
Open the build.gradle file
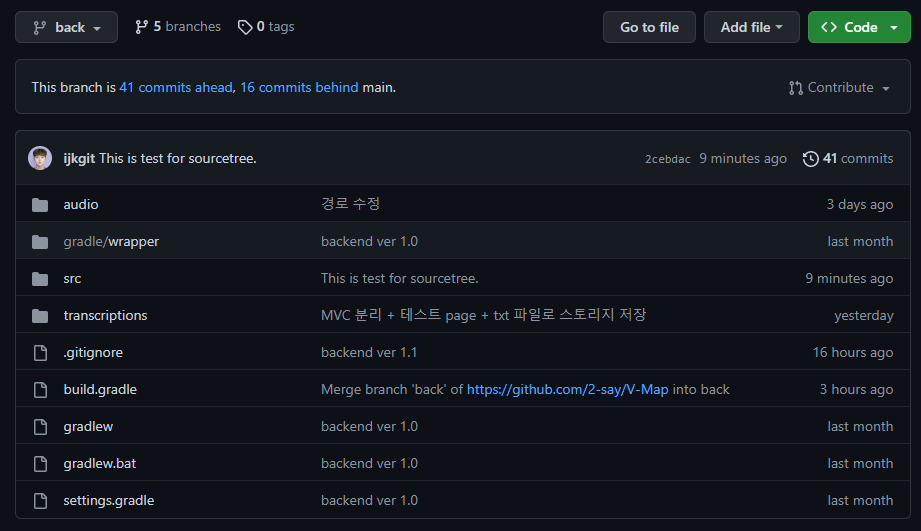click(x=100, y=389)
